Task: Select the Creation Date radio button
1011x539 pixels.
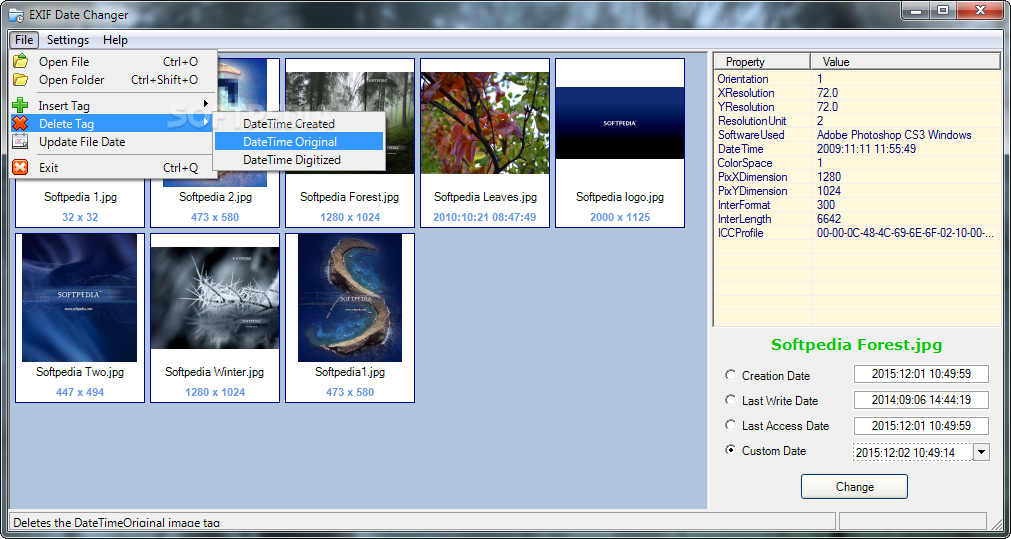Action: coord(730,375)
